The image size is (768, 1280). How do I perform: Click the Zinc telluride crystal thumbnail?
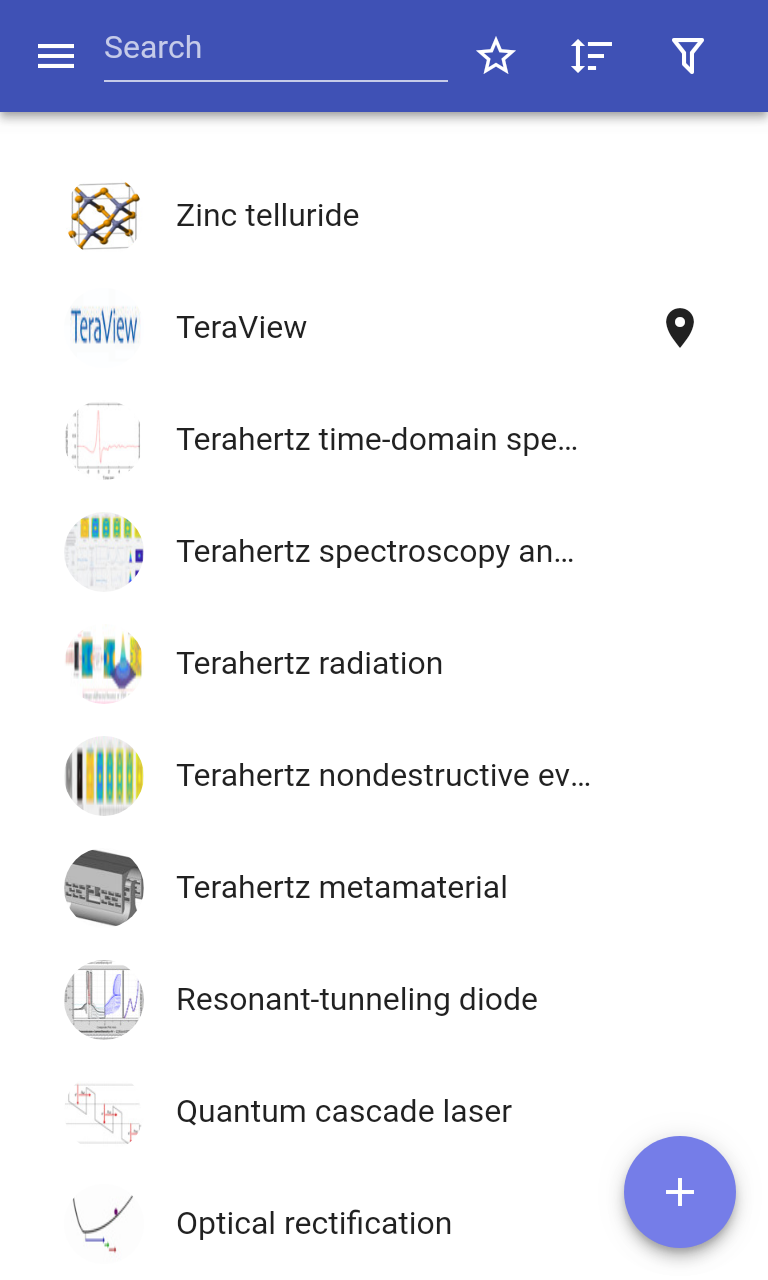click(104, 216)
